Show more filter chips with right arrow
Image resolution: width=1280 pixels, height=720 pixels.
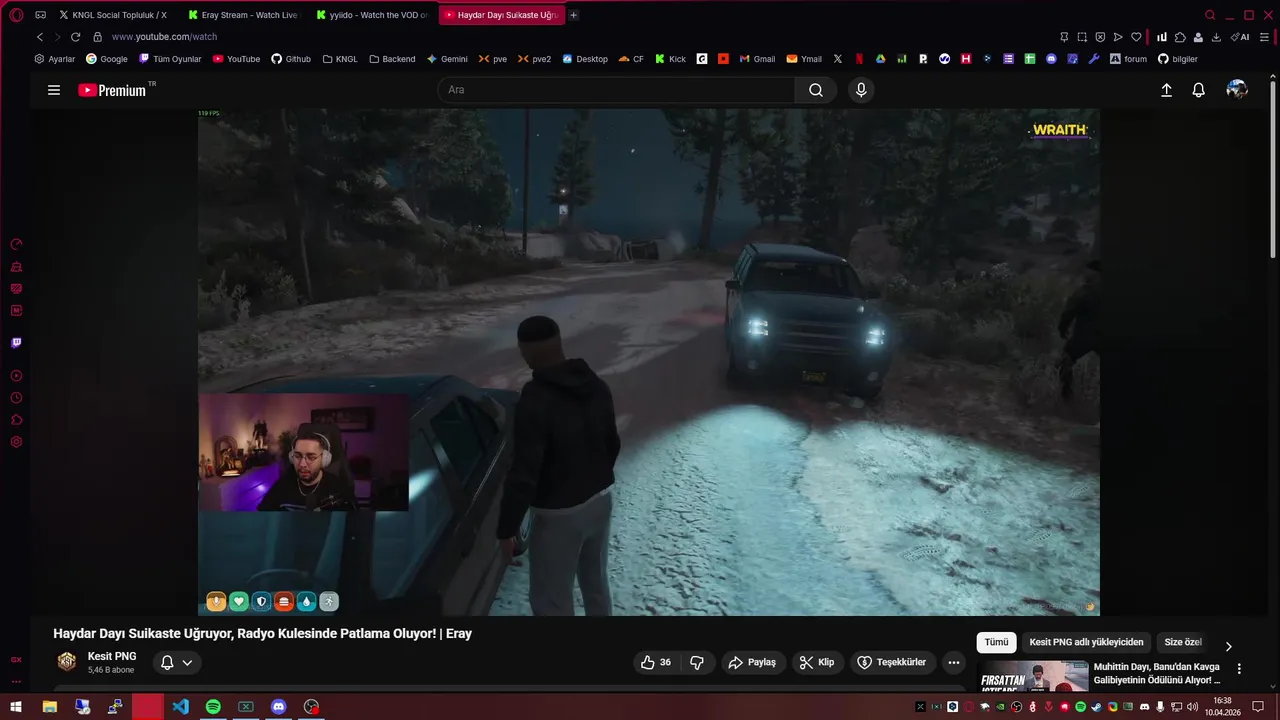pyautogui.click(x=1228, y=646)
